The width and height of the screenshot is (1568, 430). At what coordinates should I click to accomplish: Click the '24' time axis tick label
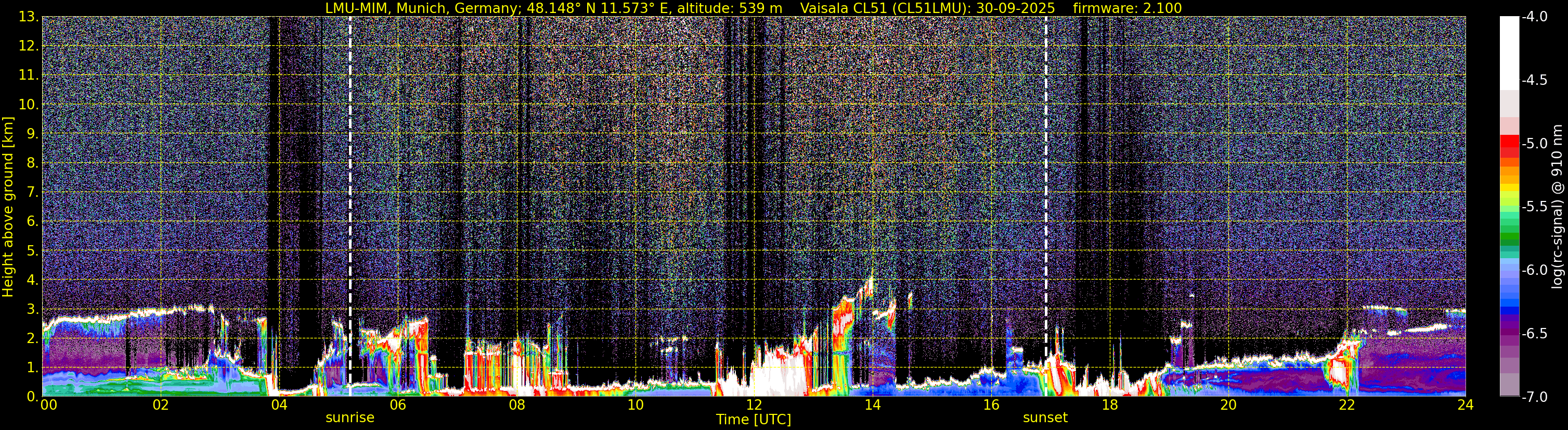1466,405
